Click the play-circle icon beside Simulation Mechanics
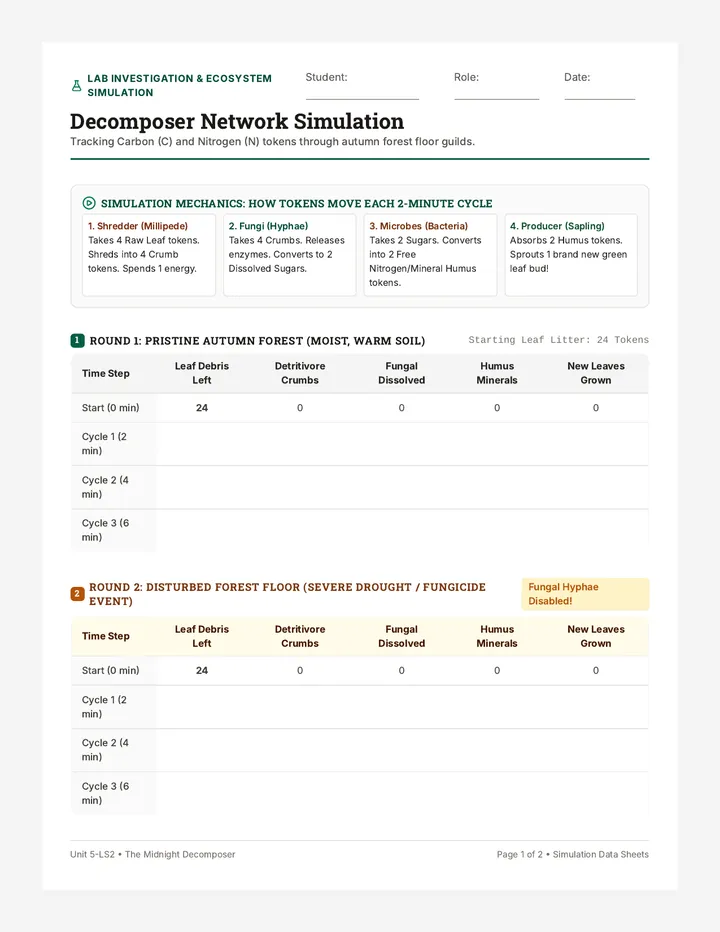The image size is (720, 932). tap(89, 203)
